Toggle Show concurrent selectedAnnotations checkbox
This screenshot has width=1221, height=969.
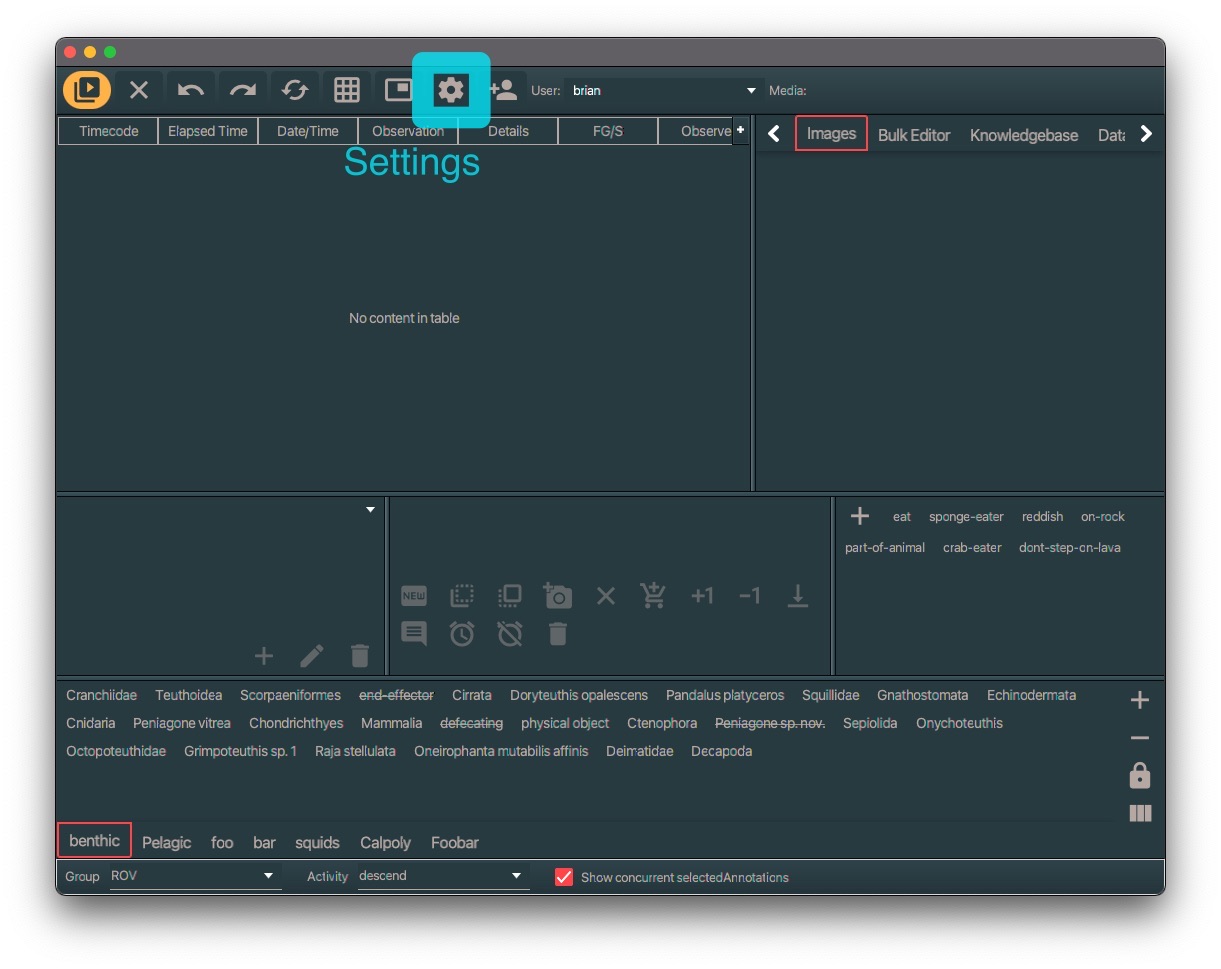click(x=564, y=877)
